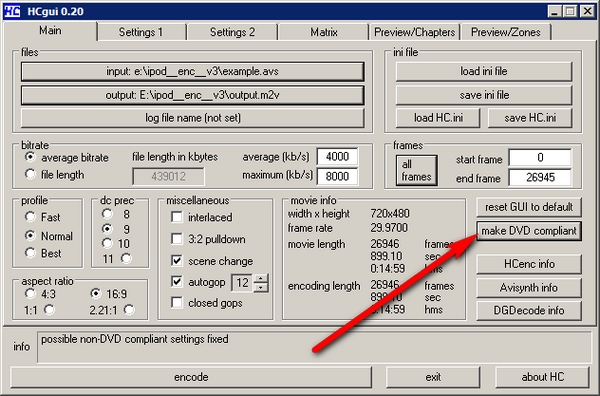
Task: Switch to the Settings 1 tab
Action: (x=141, y=32)
